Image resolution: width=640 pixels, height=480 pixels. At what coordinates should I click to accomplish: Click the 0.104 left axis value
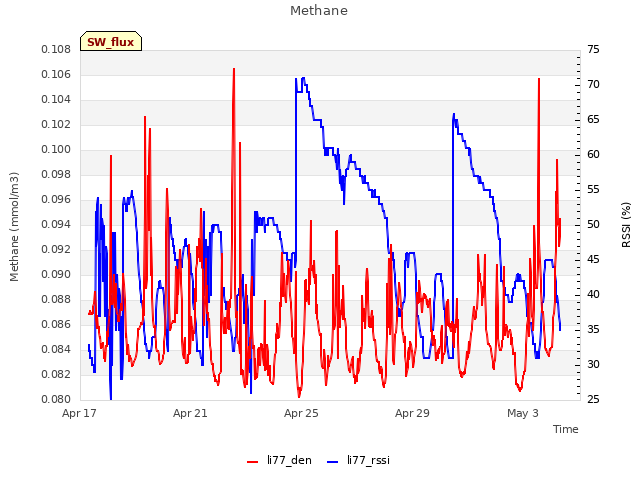[56, 99]
